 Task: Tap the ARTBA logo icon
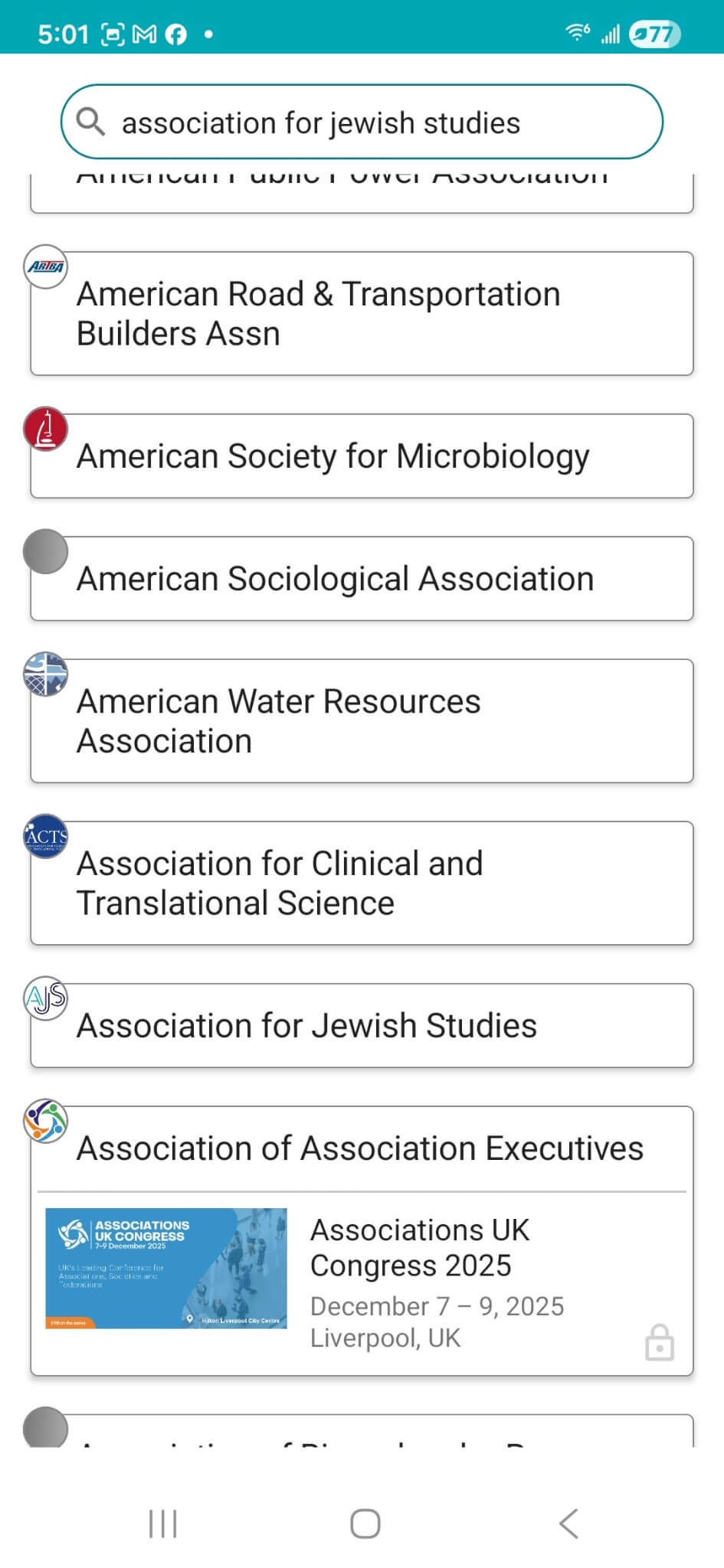[46, 267]
